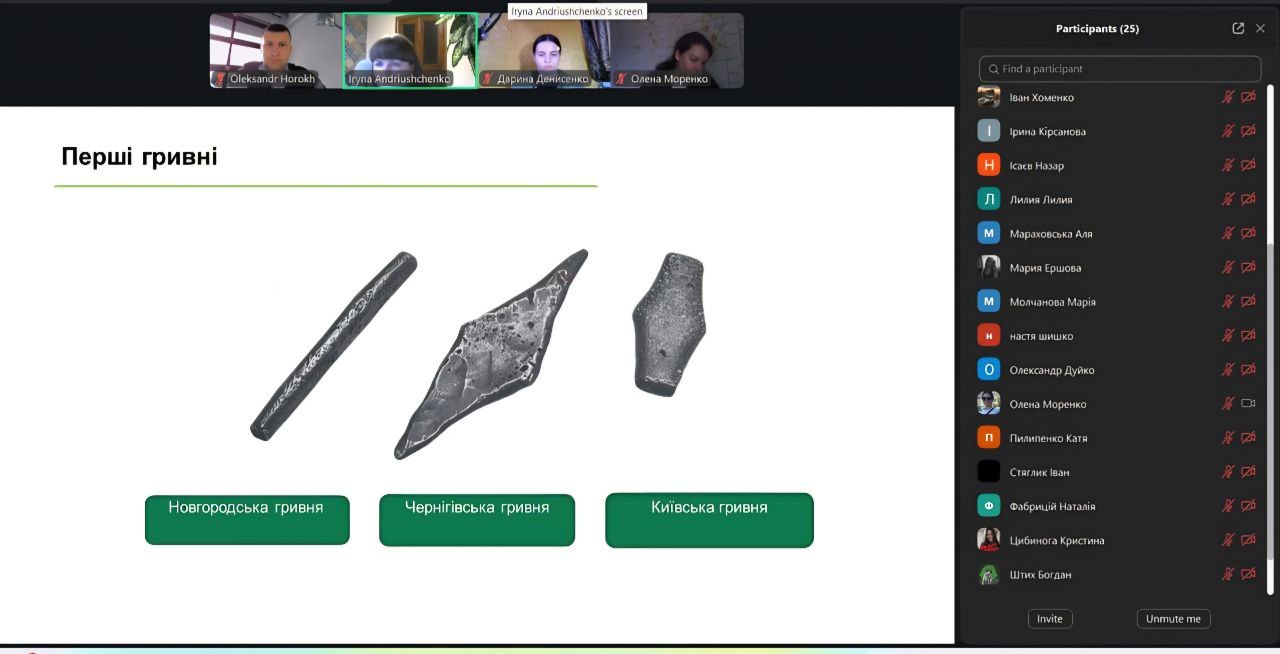Click muted microphone icon for Іван Хоменко

(x=1228, y=98)
